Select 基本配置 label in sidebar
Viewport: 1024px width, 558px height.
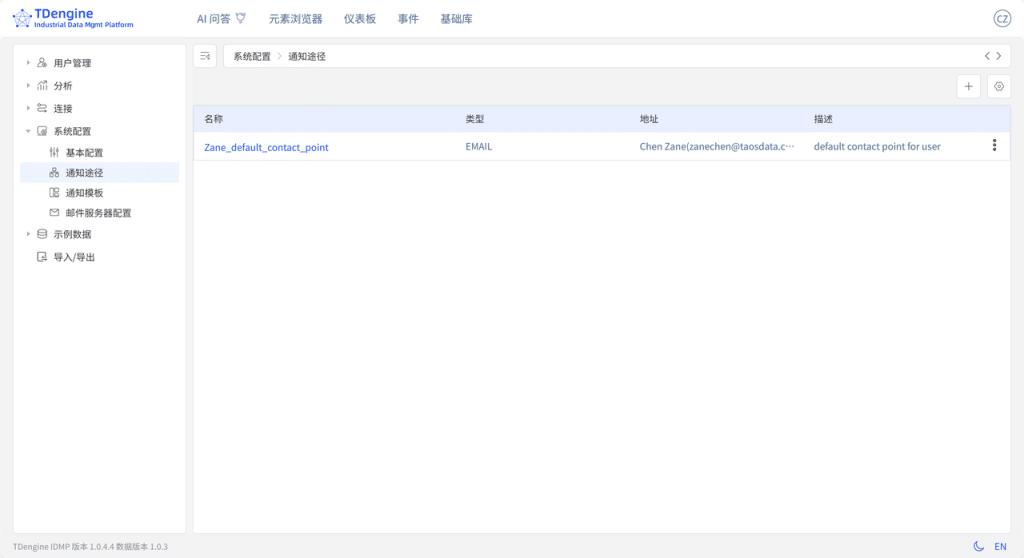(84, 153)
